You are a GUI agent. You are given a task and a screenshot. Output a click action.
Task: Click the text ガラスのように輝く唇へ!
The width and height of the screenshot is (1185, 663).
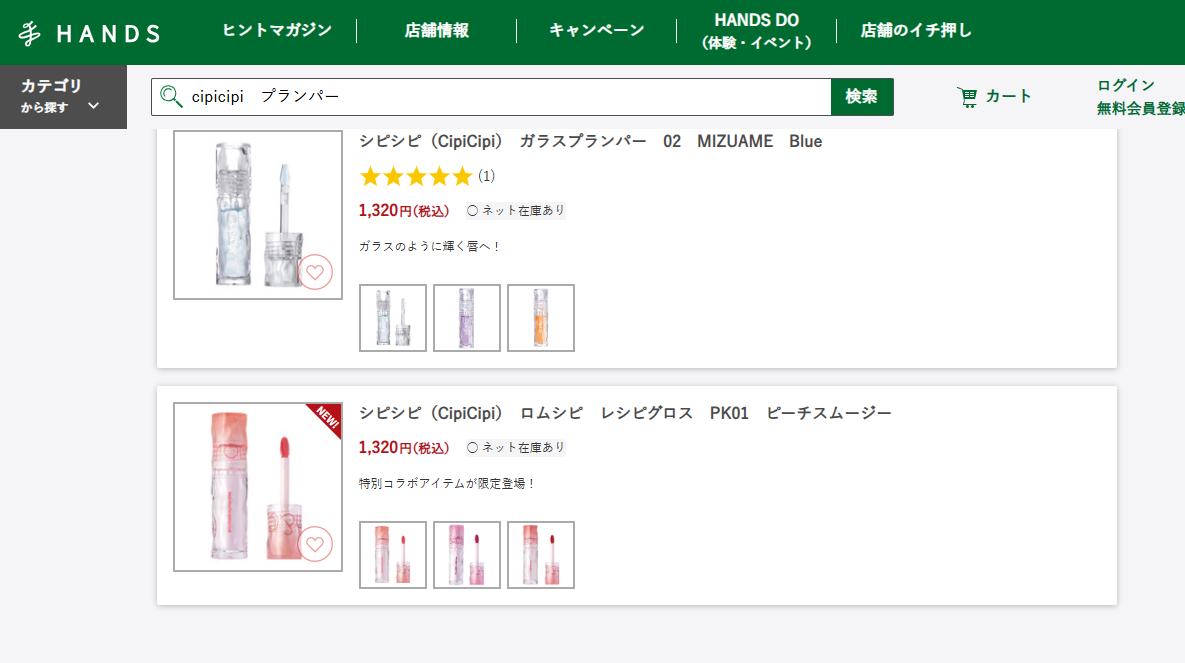[x=429, y=246]
